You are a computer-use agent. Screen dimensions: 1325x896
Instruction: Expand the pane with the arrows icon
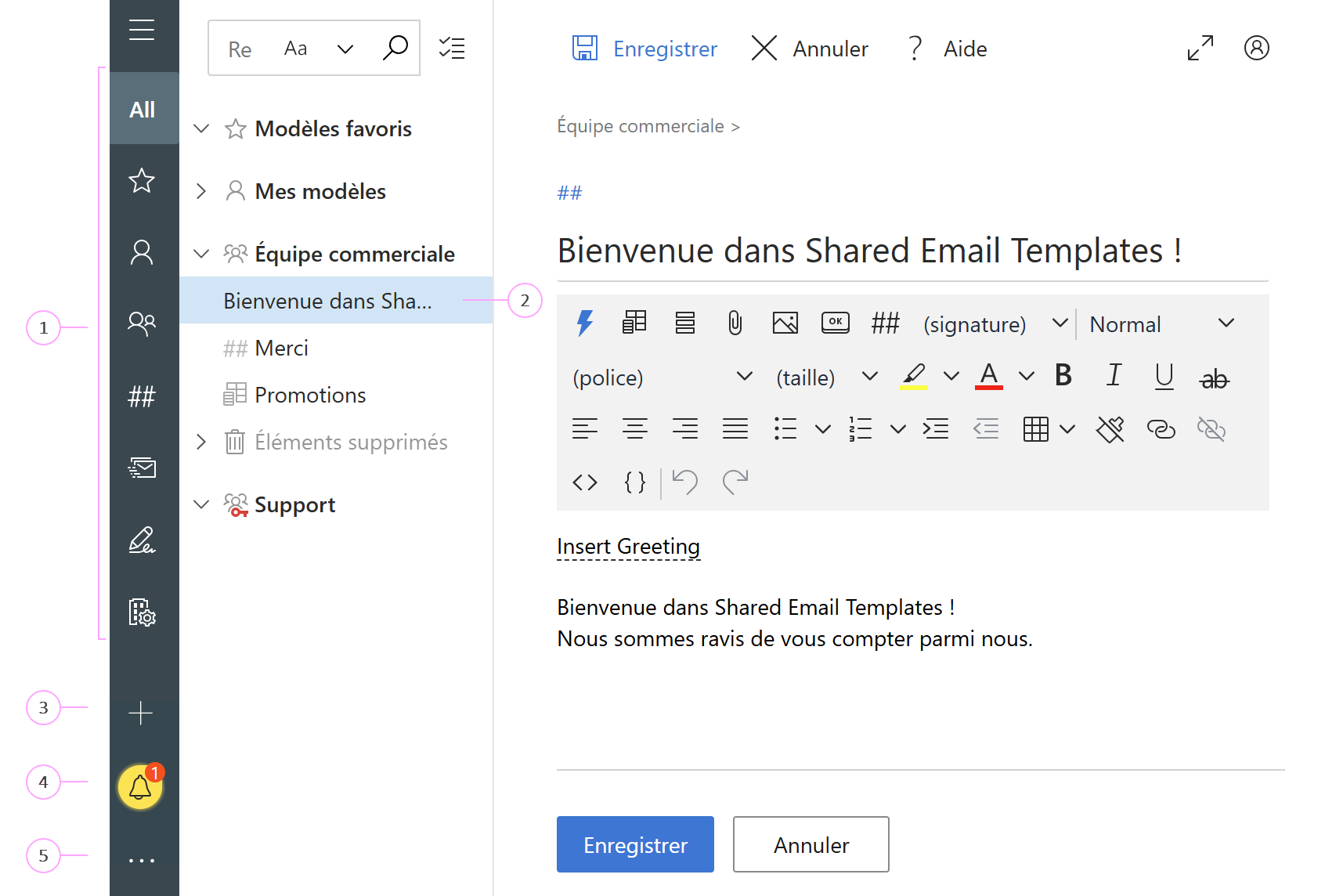click(x=1200, y=48)
